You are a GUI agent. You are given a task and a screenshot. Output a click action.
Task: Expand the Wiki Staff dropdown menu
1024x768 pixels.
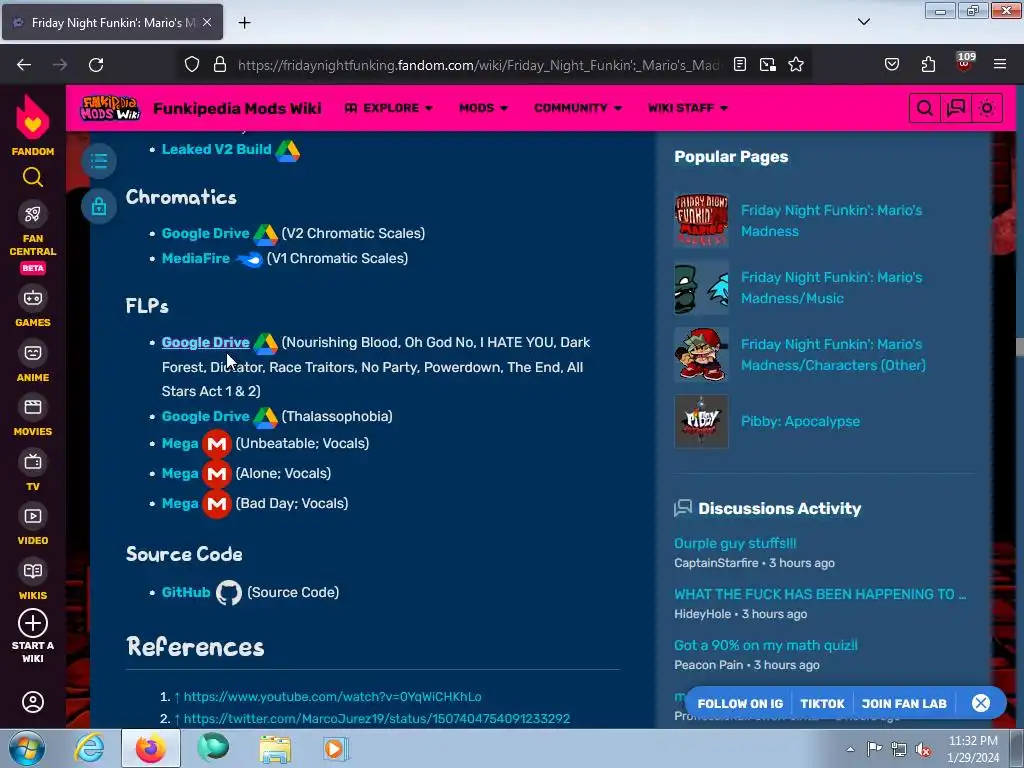tap(688, 108)
